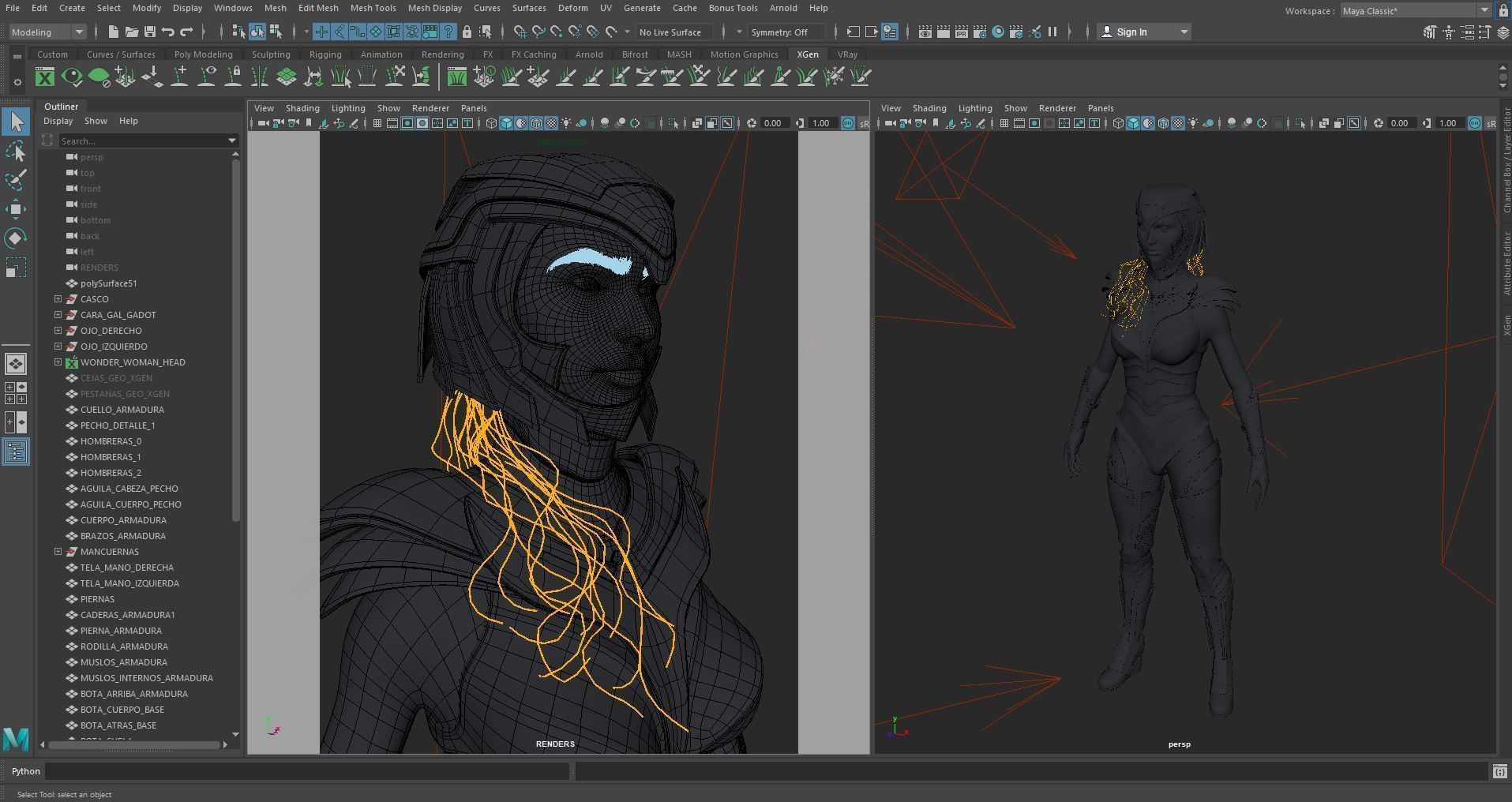This screenshot has height=802, width=1512.
Task: Expand the MANCUERNAS node
Action: 58,552
